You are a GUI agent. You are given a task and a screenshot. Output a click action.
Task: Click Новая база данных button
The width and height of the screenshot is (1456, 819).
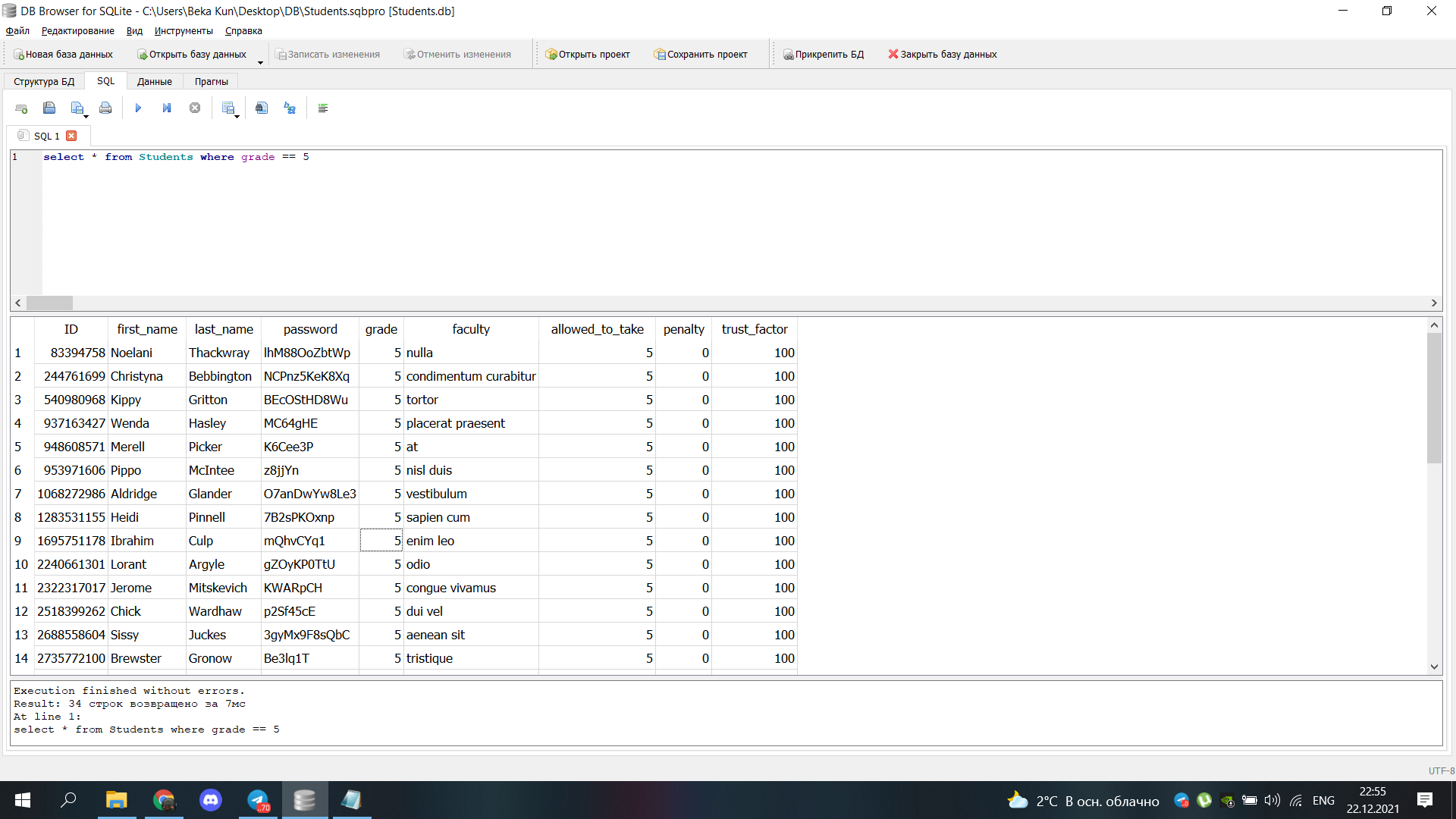(x=63, y=55)
